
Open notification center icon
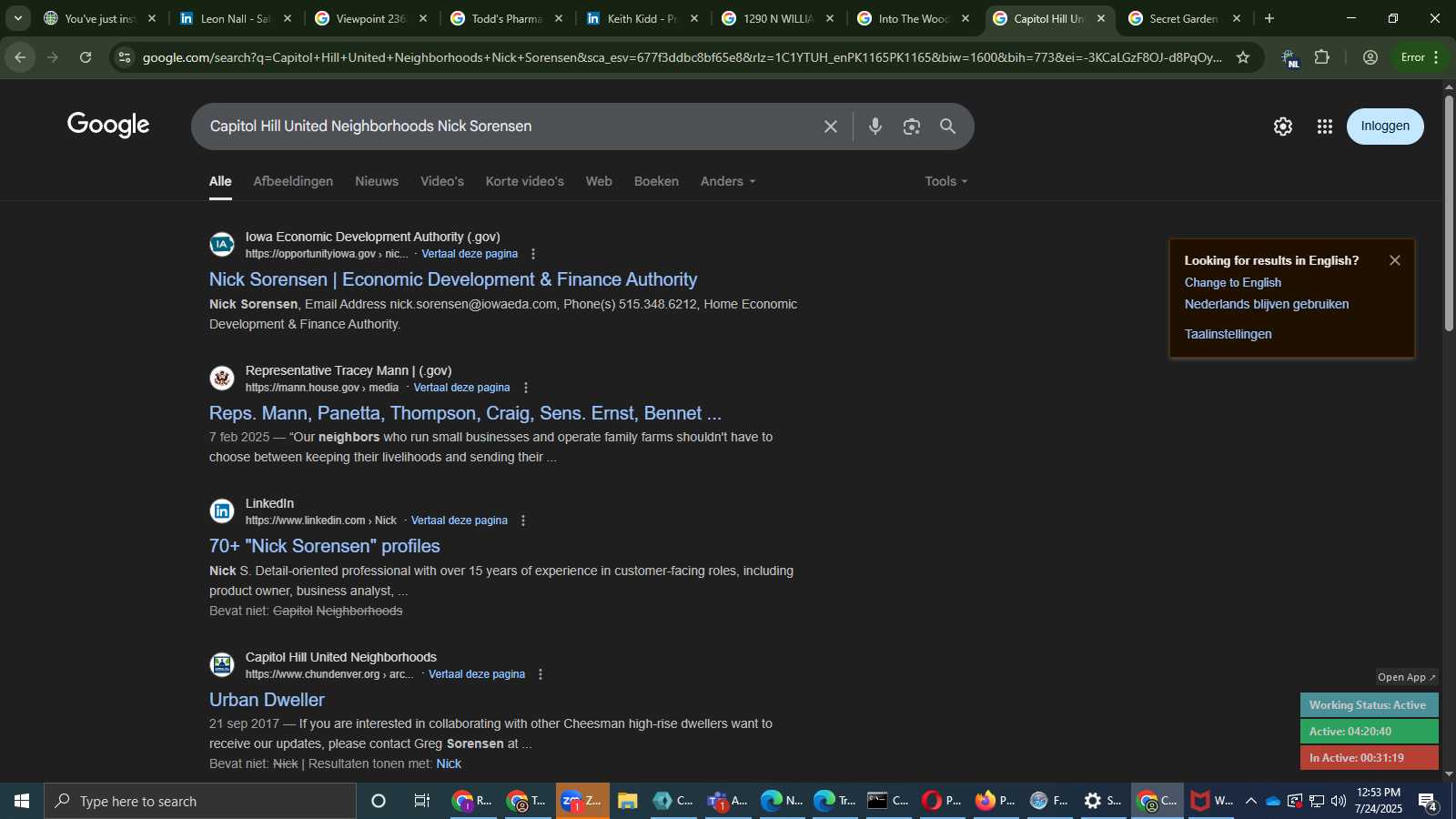tap(1429, 801)
